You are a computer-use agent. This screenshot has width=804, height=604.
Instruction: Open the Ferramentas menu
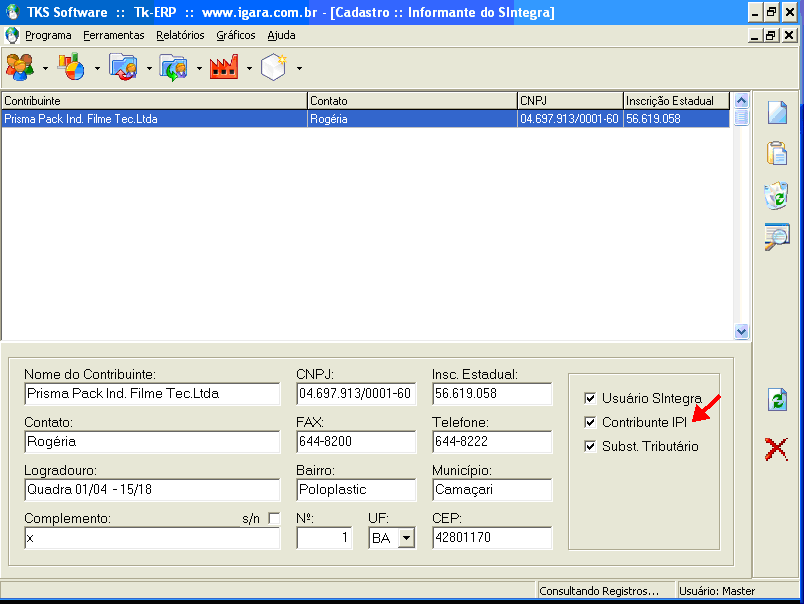tap(113, 35)
